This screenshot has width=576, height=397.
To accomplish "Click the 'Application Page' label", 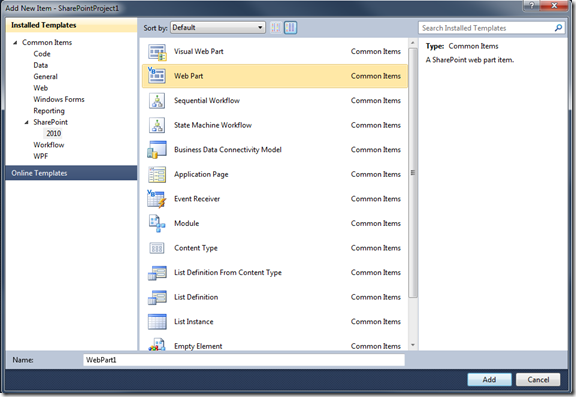I will coord(201,174).
